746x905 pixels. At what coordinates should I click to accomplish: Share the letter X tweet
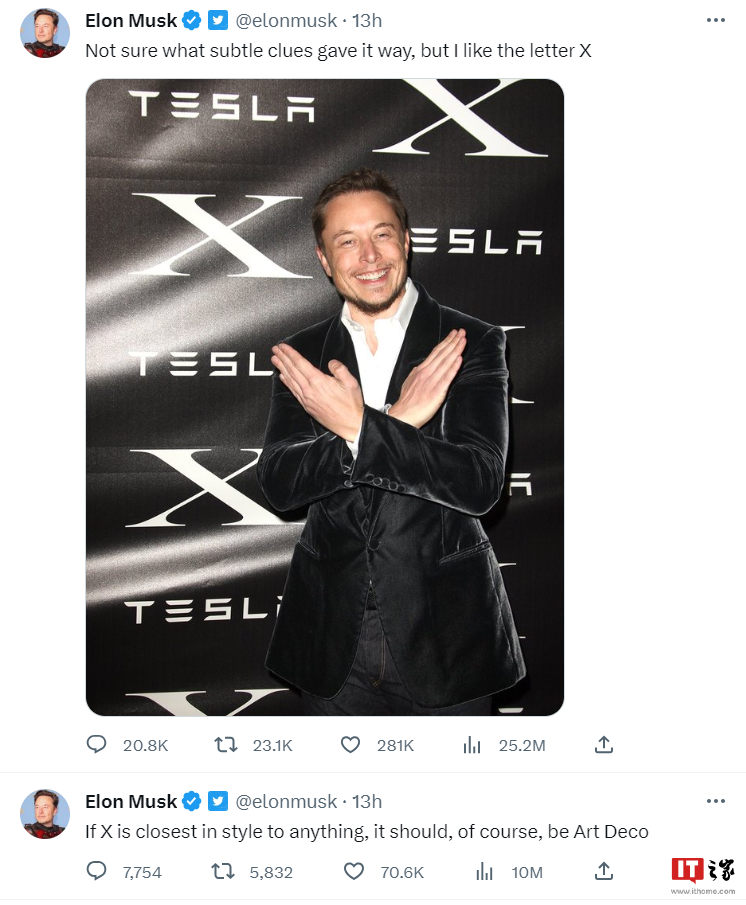603,745
